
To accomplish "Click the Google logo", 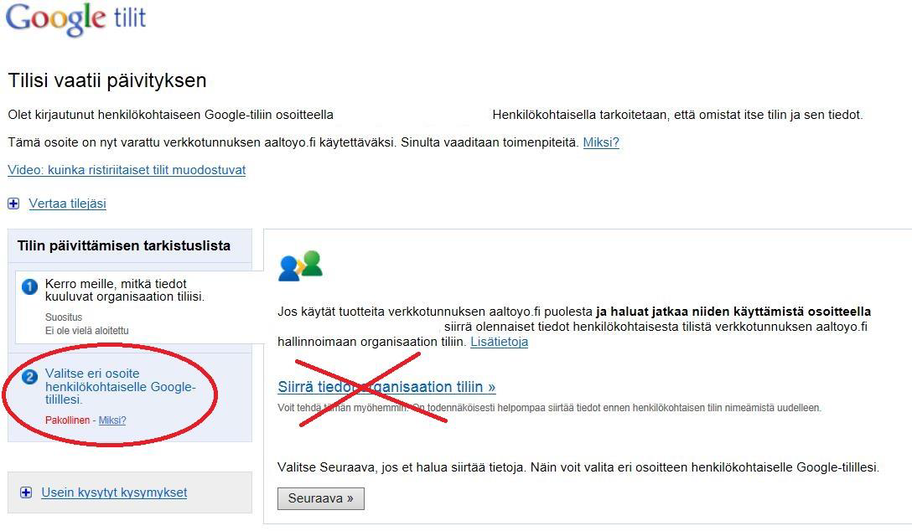I will click(56, 20).
